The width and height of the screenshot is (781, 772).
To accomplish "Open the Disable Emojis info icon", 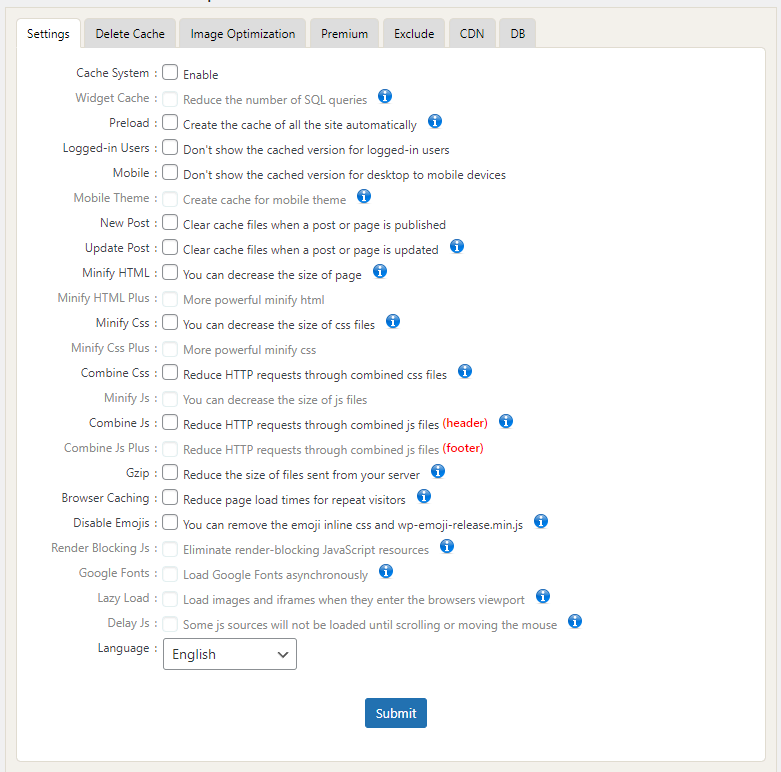I will [541, 522].
